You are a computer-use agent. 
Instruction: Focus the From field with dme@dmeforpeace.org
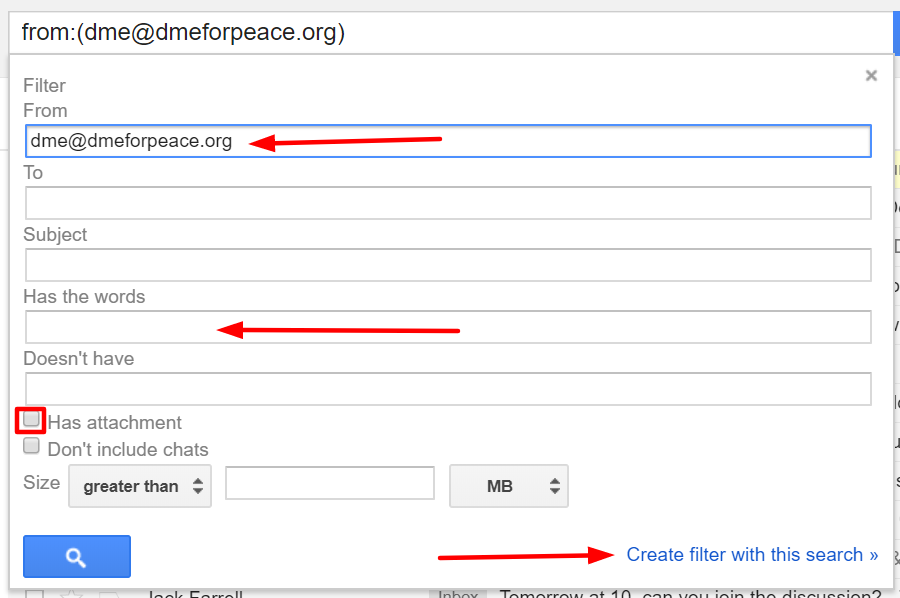point(448,141)
